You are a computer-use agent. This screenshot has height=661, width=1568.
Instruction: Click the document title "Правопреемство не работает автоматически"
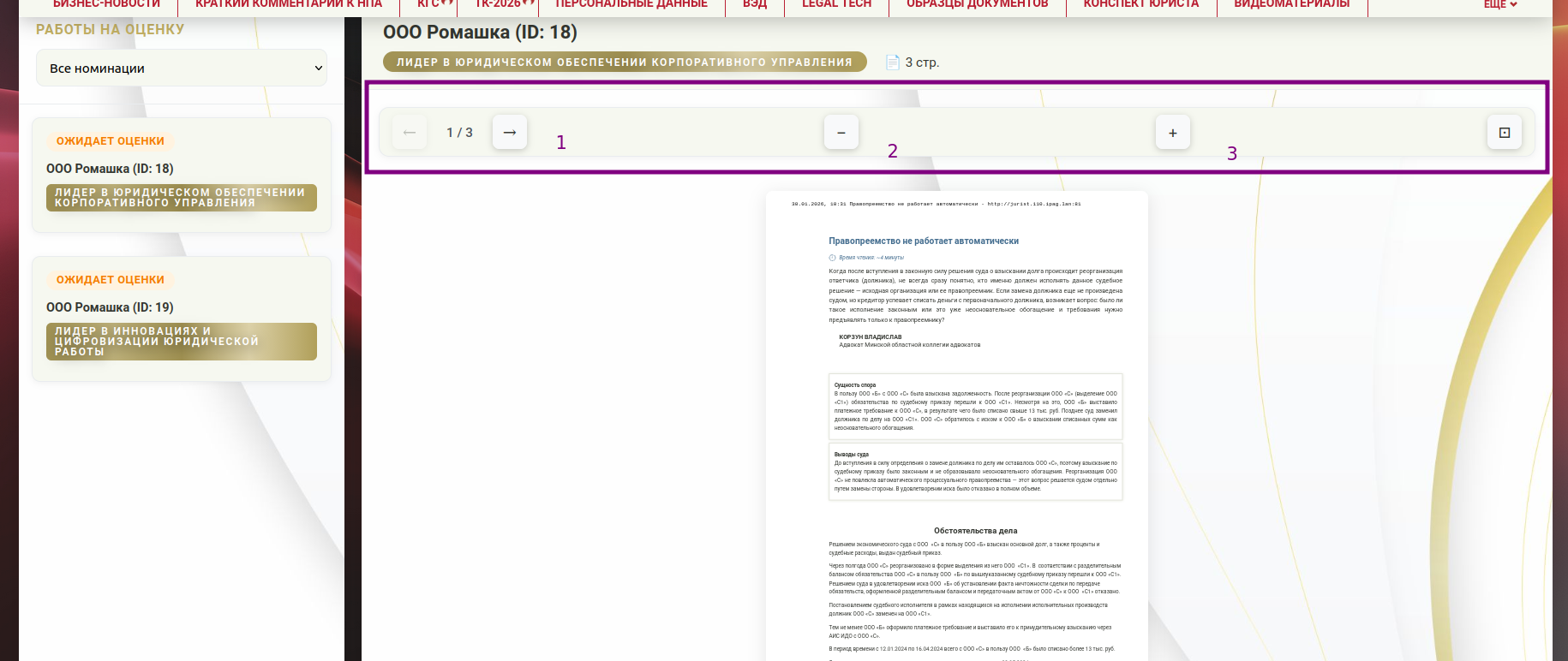(x=924, y=241)
